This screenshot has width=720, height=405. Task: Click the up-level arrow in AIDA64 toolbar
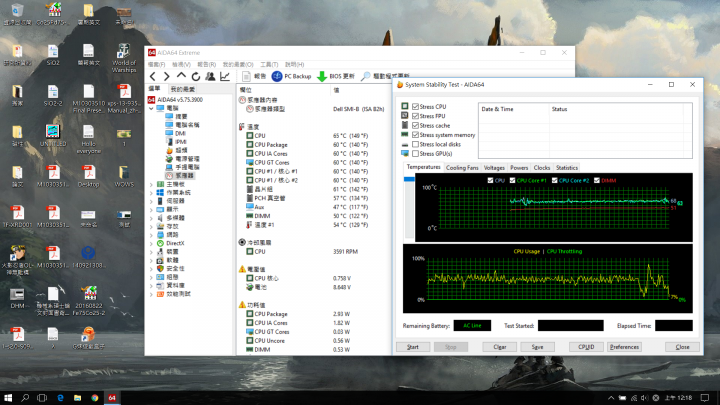pyautogui.click(x=181, y=76)
